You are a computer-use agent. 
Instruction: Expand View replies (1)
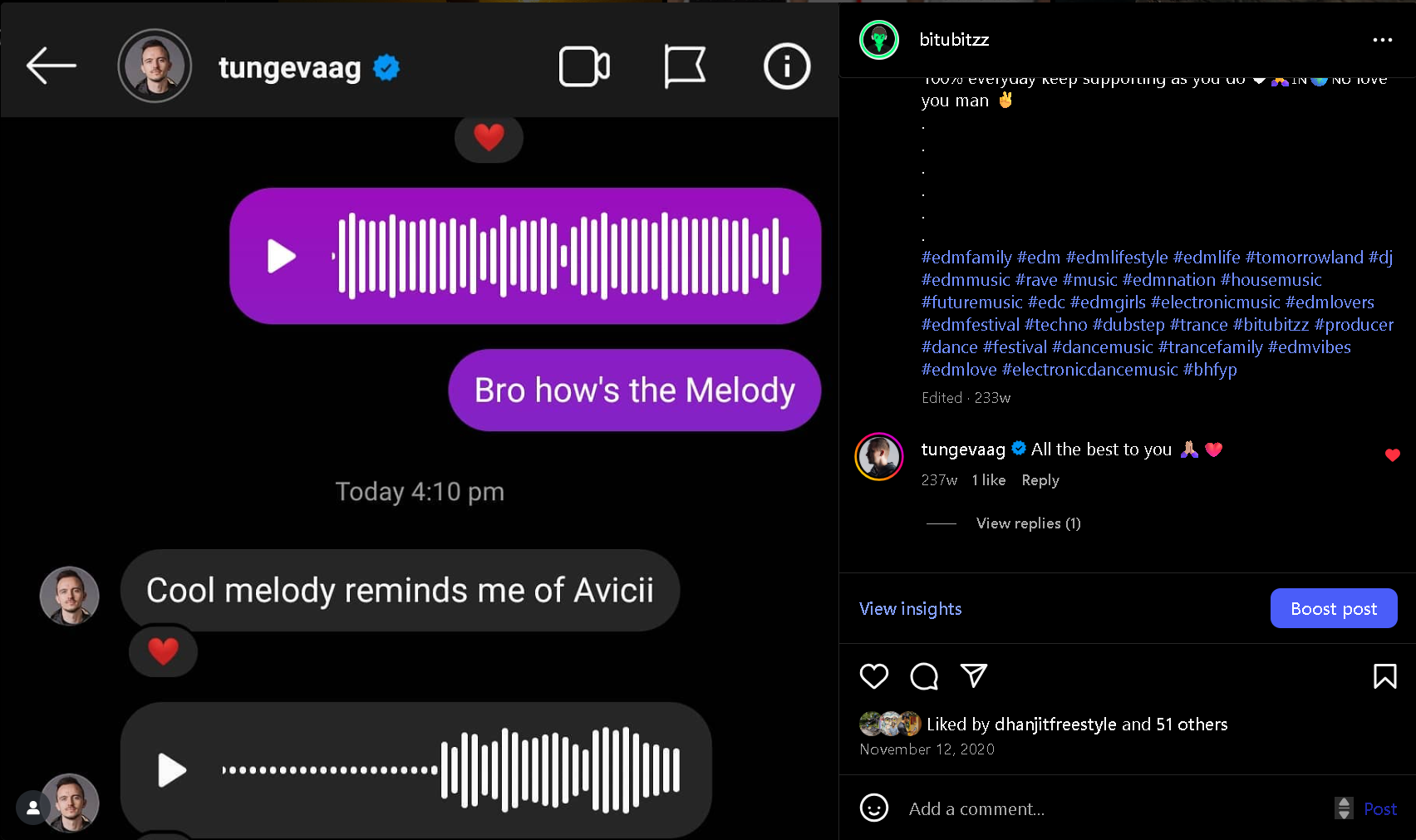click(x=1028, y=523)
